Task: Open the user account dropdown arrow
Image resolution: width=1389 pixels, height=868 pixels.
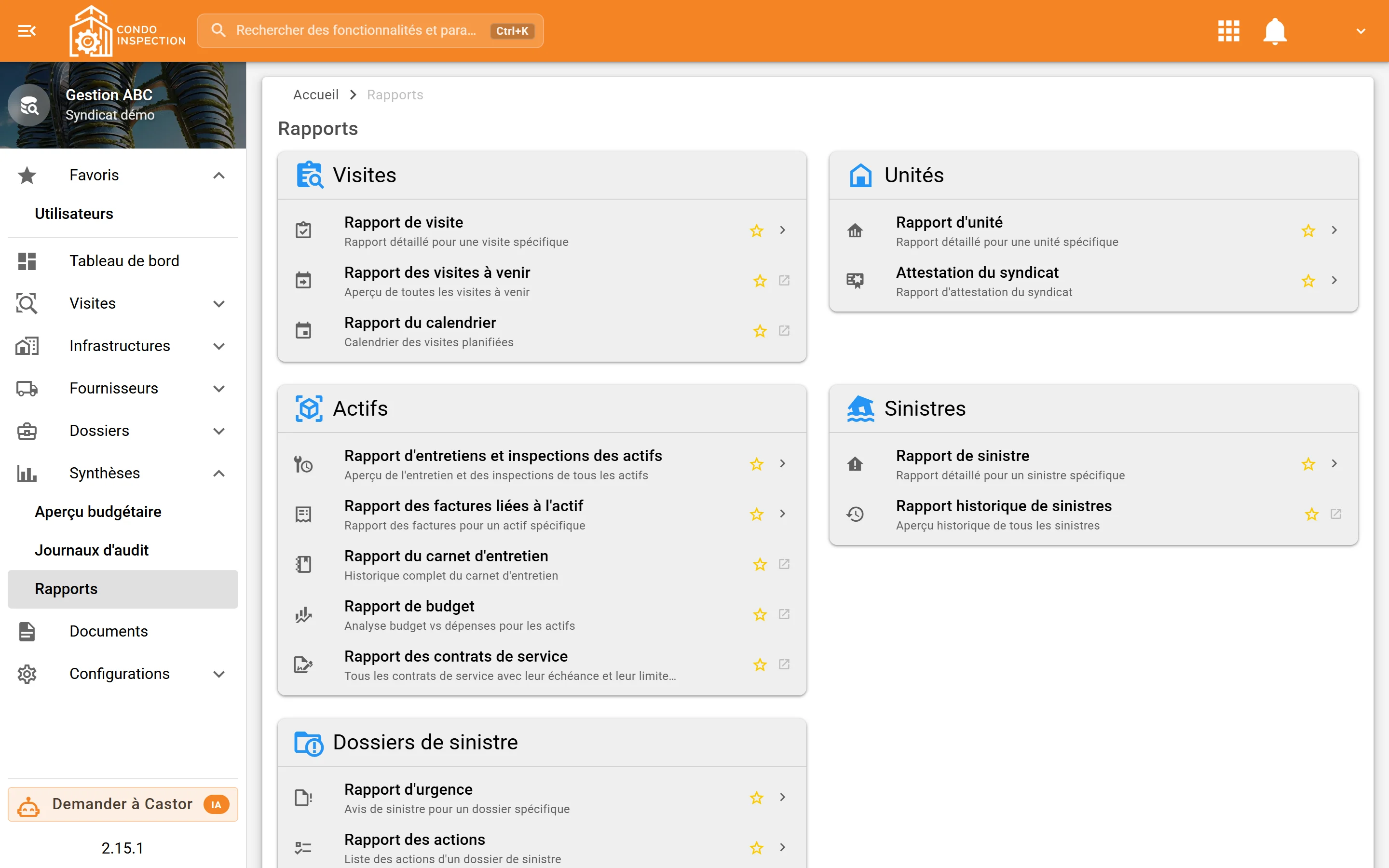Action: coord(1361,31)
